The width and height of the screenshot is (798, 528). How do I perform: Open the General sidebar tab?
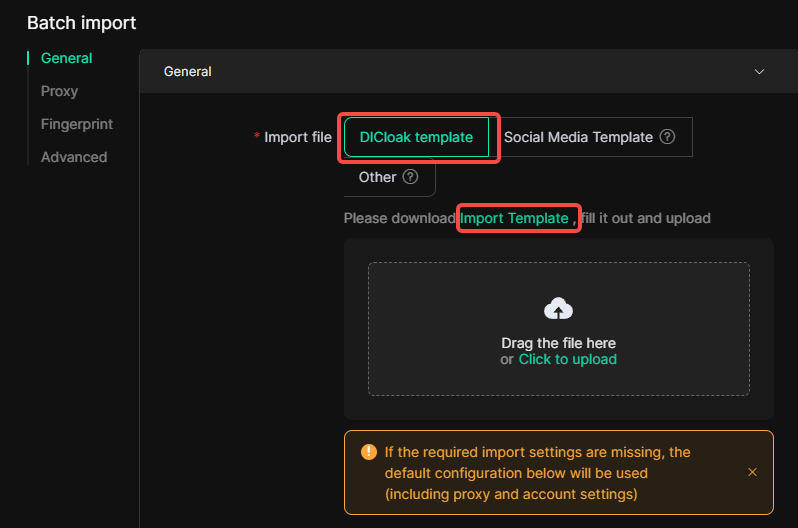pyautogui.click(x=66, y=58)
